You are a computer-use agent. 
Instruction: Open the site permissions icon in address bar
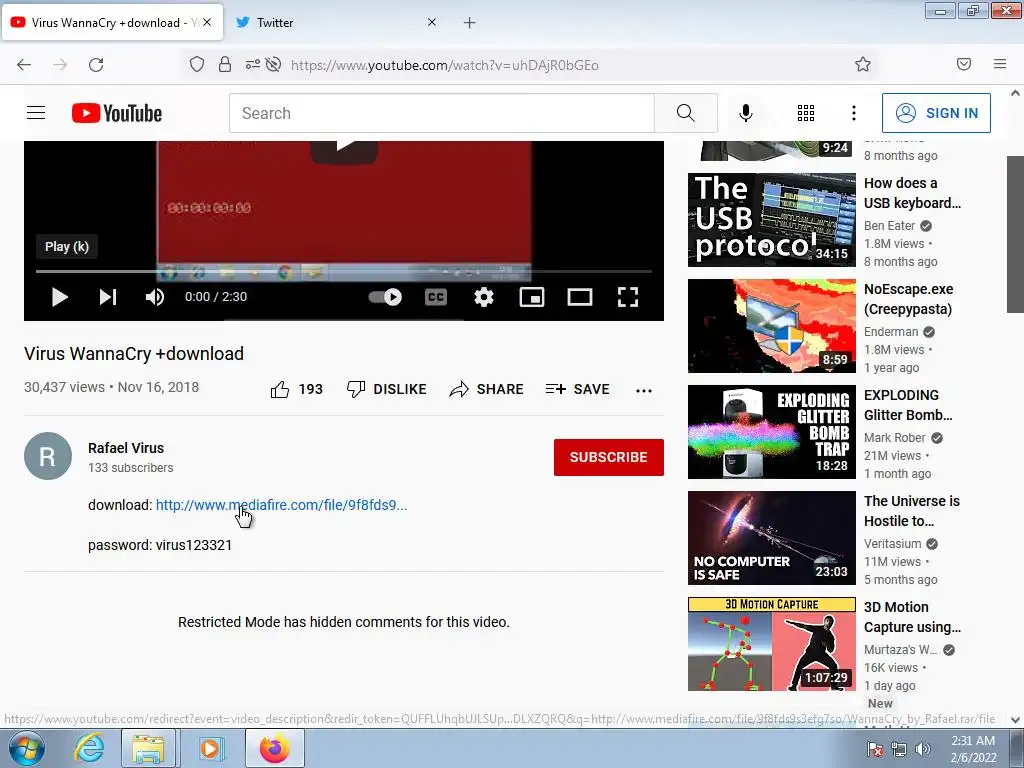point(253,64)
